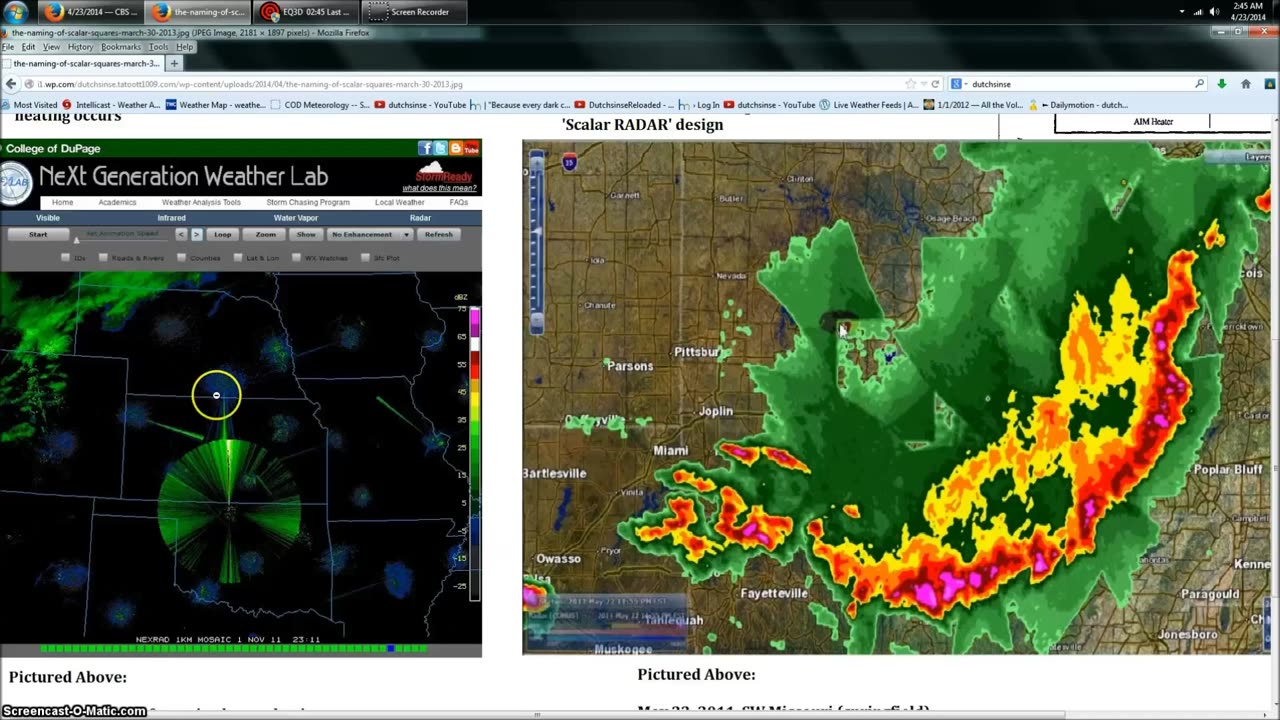Open the EQ3D taskbar application
The width and height of the screenshot is (1280, 720).
[x=307, y=12]
